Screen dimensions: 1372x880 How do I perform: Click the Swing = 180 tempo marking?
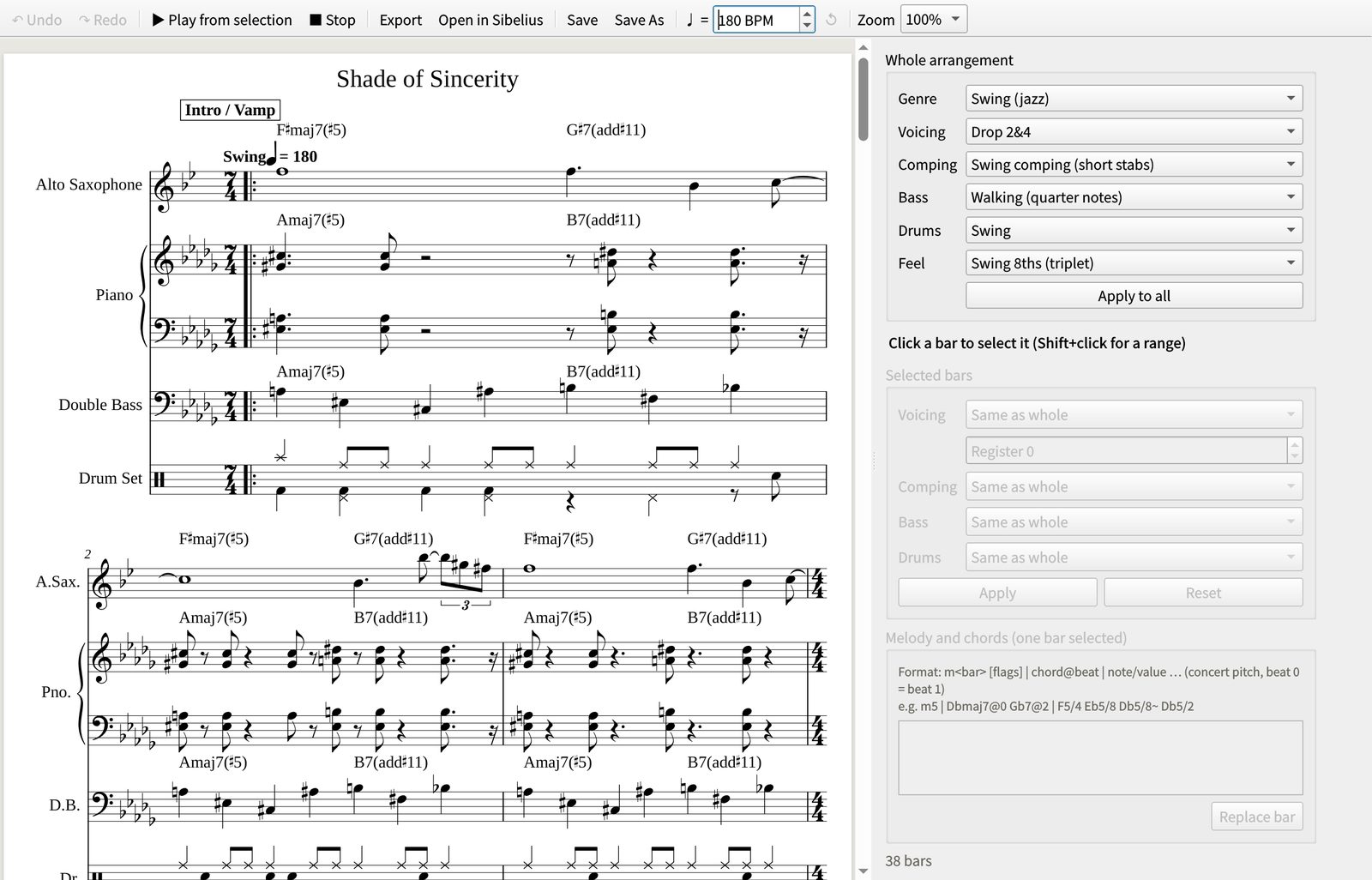pos(270,156)
